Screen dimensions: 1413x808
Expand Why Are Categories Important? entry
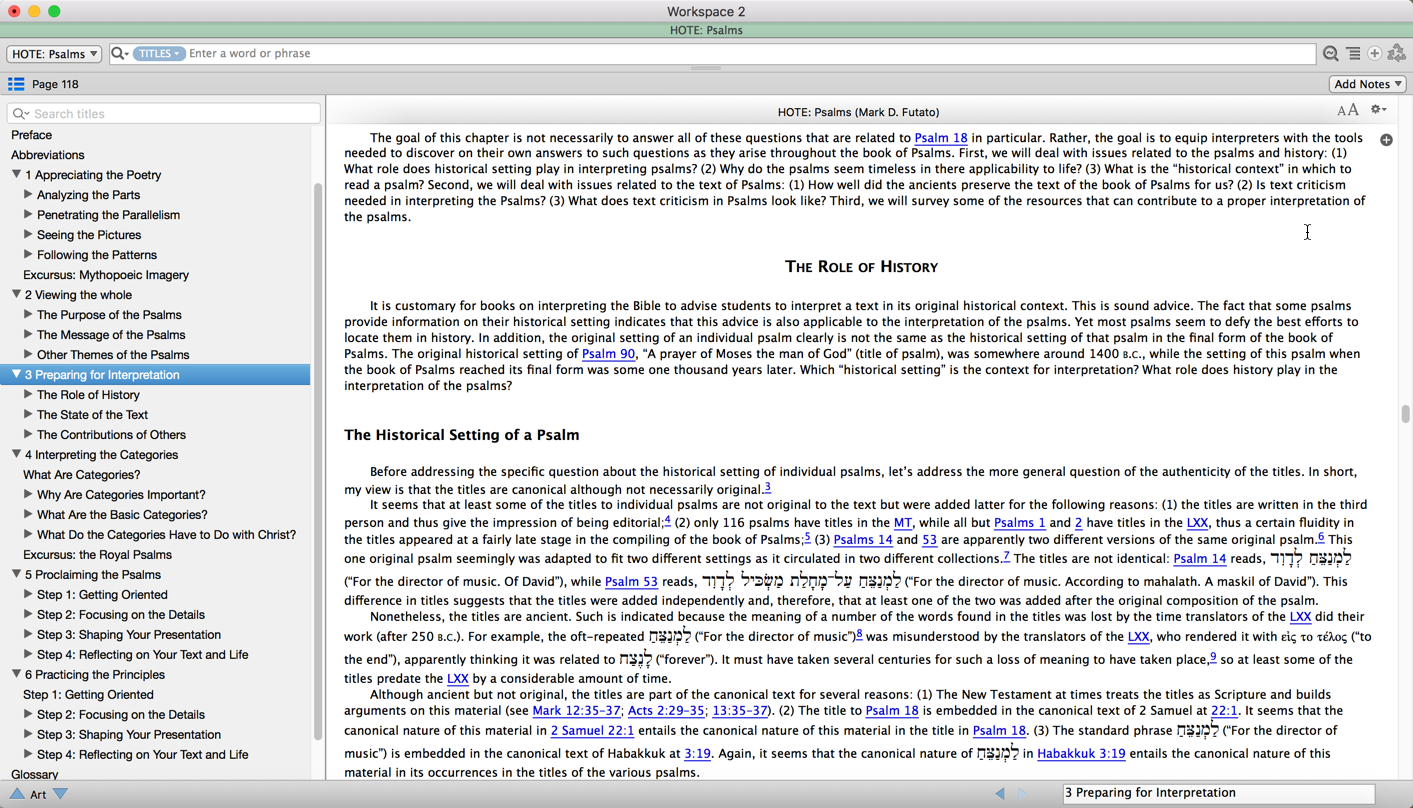click(28, 495)
